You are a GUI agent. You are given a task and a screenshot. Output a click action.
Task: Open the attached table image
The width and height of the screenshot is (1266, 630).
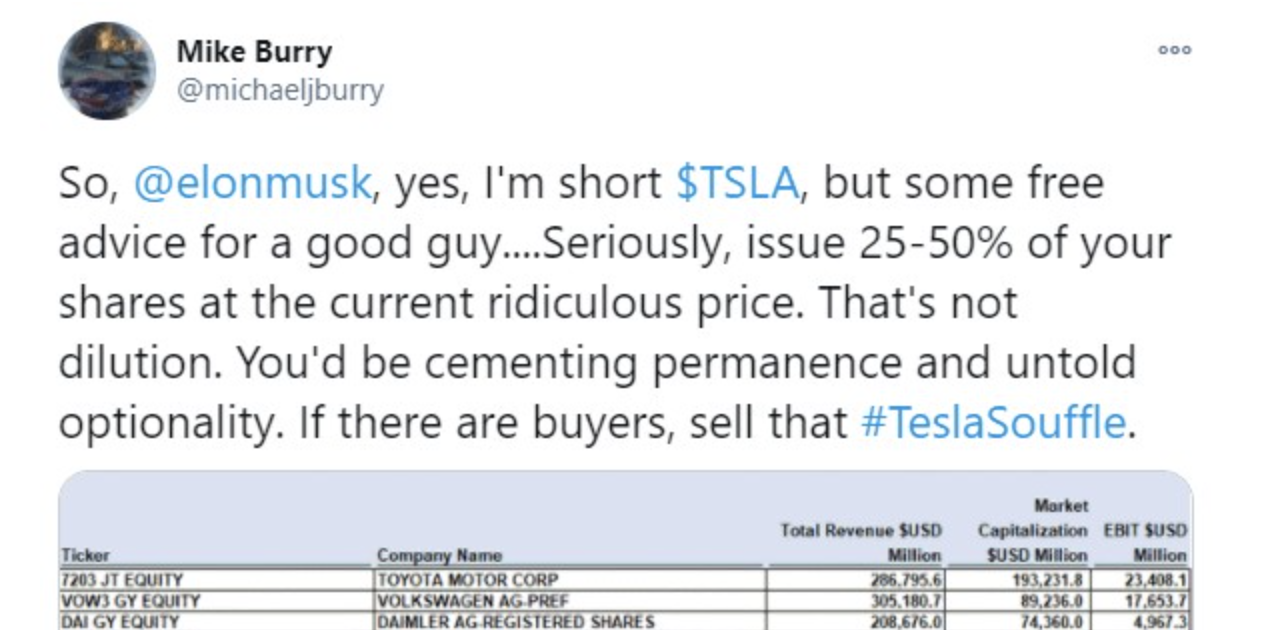click(625, 550)
